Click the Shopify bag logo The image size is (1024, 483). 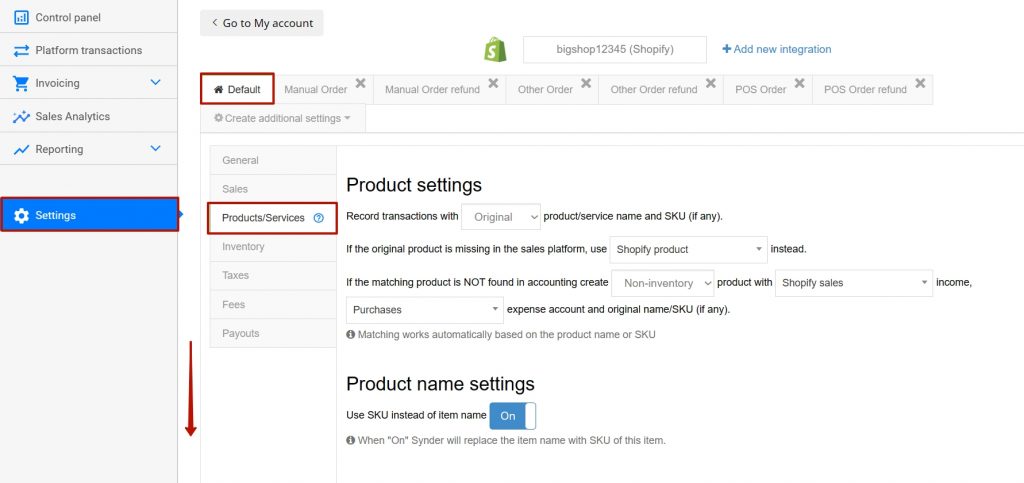tap(496, 50)
